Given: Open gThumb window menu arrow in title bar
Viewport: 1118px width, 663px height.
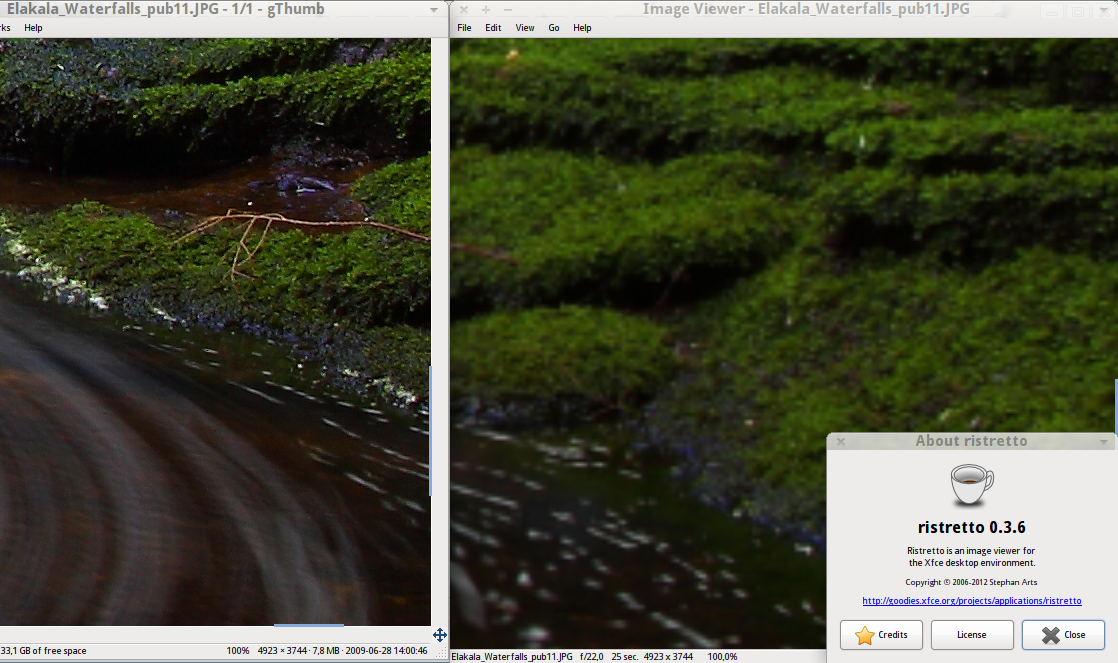Looking at the screenshot, I should pos(435,10).
